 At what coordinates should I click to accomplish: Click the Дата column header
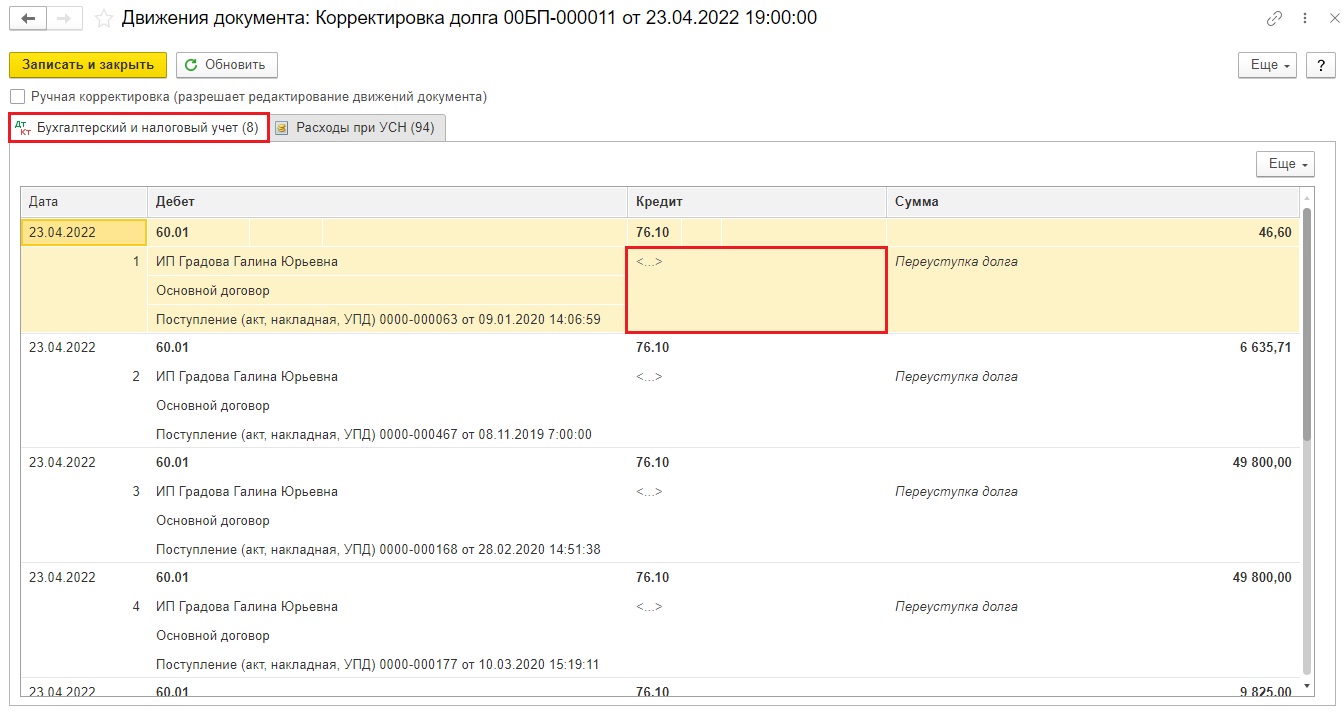84,202
